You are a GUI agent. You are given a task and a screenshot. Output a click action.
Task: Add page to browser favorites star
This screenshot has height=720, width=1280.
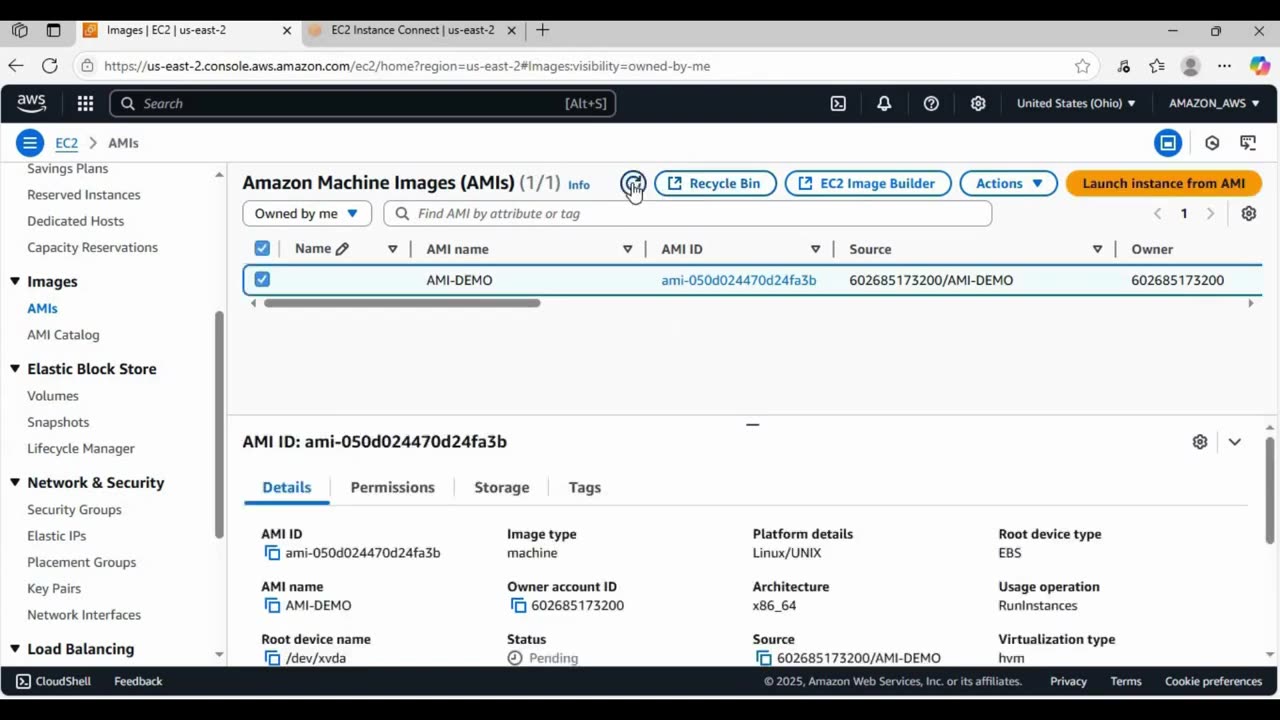[1082, 66]
